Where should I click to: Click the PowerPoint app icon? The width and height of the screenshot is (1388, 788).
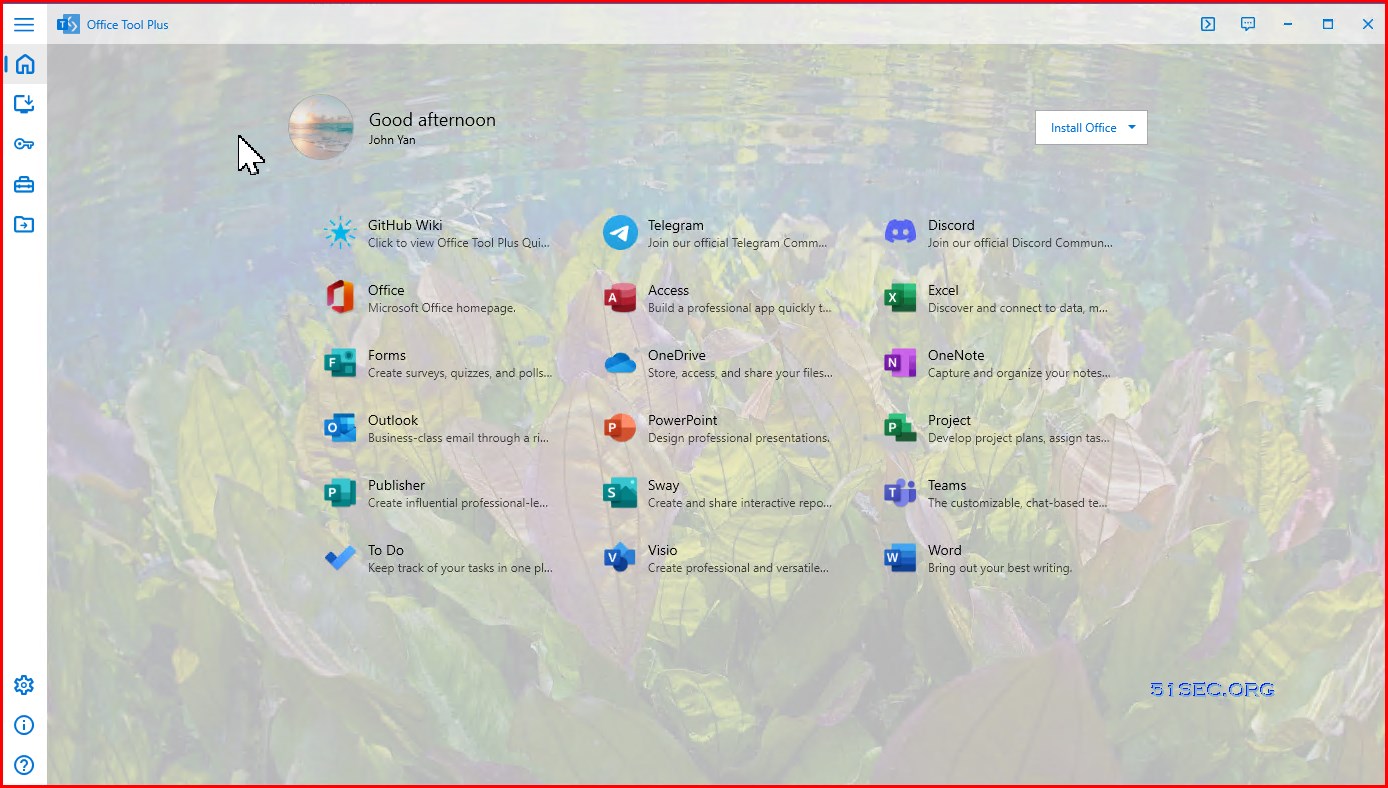[620, 428]
